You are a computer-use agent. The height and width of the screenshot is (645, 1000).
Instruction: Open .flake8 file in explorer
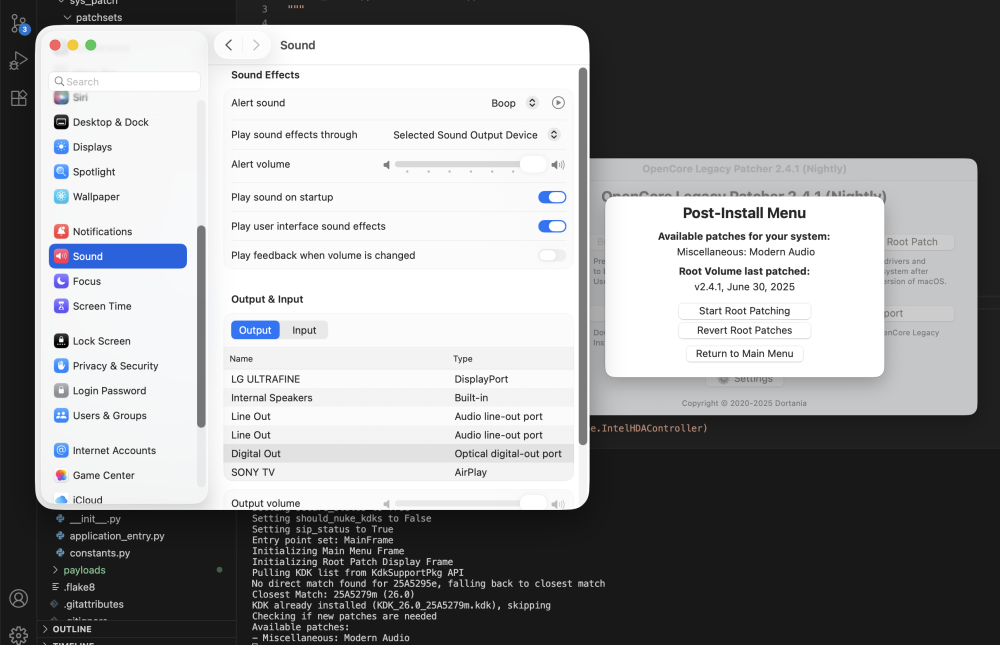[79, 587]
